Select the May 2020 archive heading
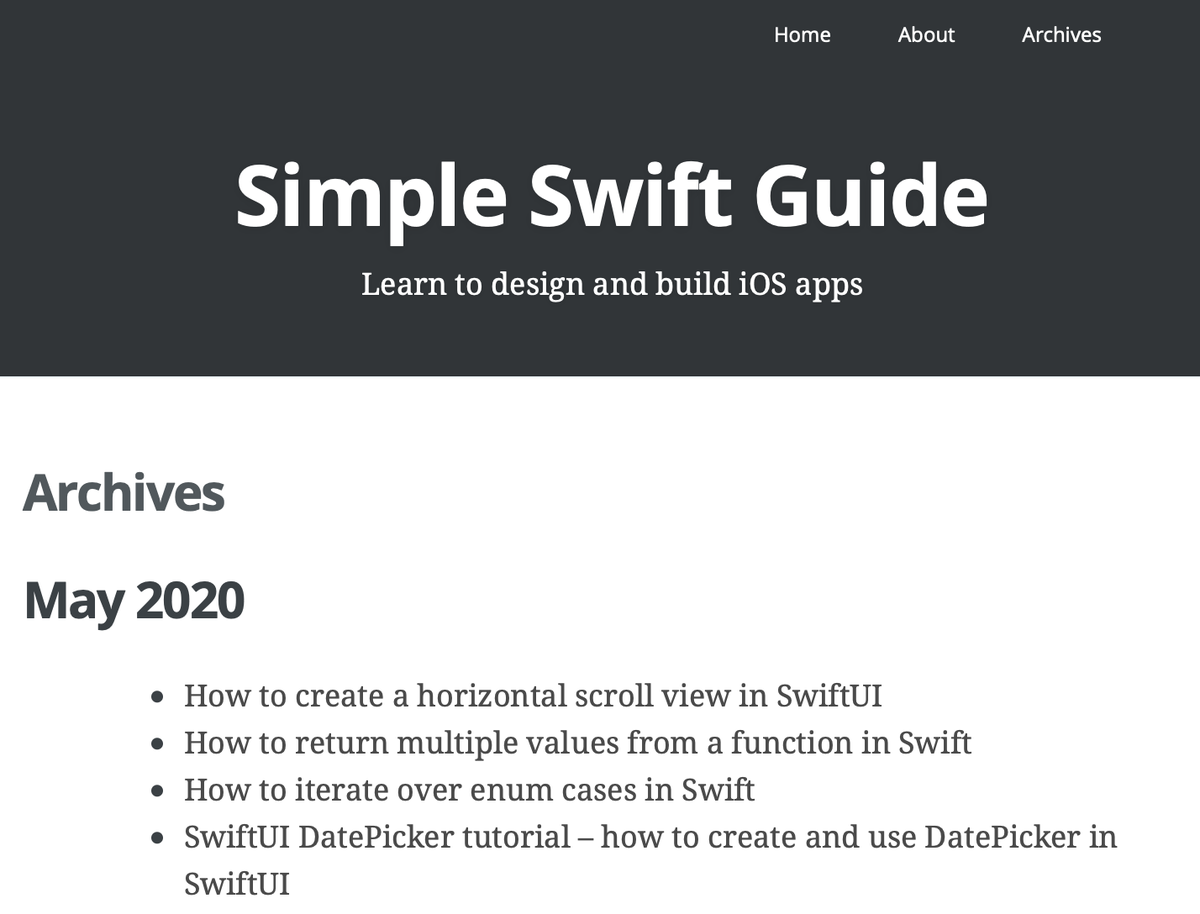Viewport: 1200px width, 914px height. (135, 599)
